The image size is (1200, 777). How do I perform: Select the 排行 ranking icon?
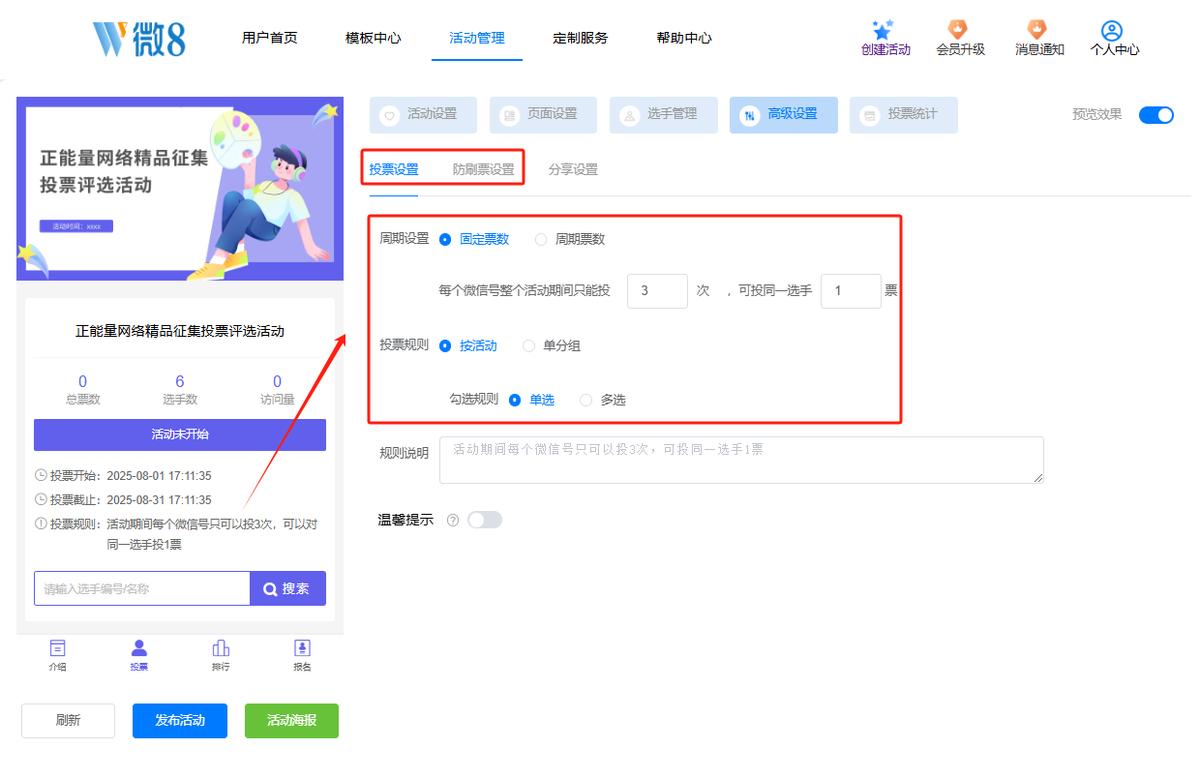coord(221,648)
